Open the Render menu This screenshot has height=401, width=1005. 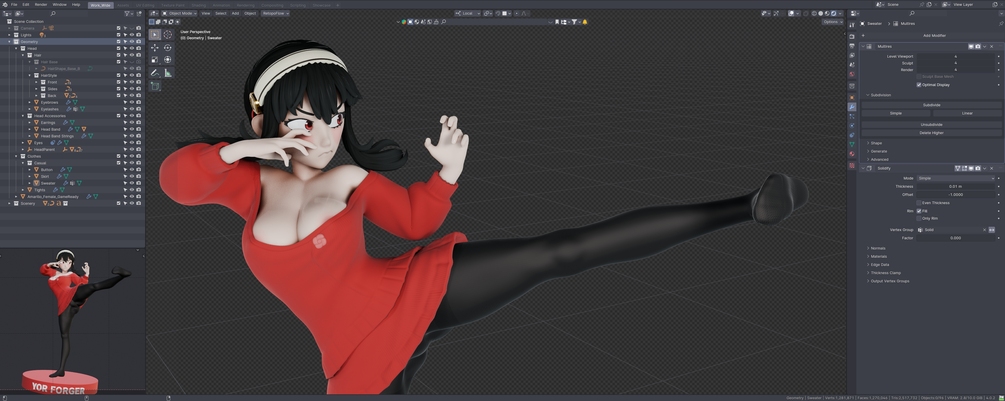tap(41, 4)
